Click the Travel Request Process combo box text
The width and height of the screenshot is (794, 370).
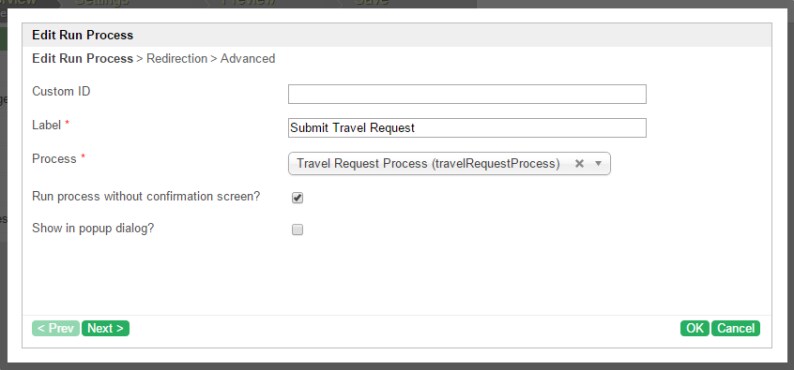[428, 164]
